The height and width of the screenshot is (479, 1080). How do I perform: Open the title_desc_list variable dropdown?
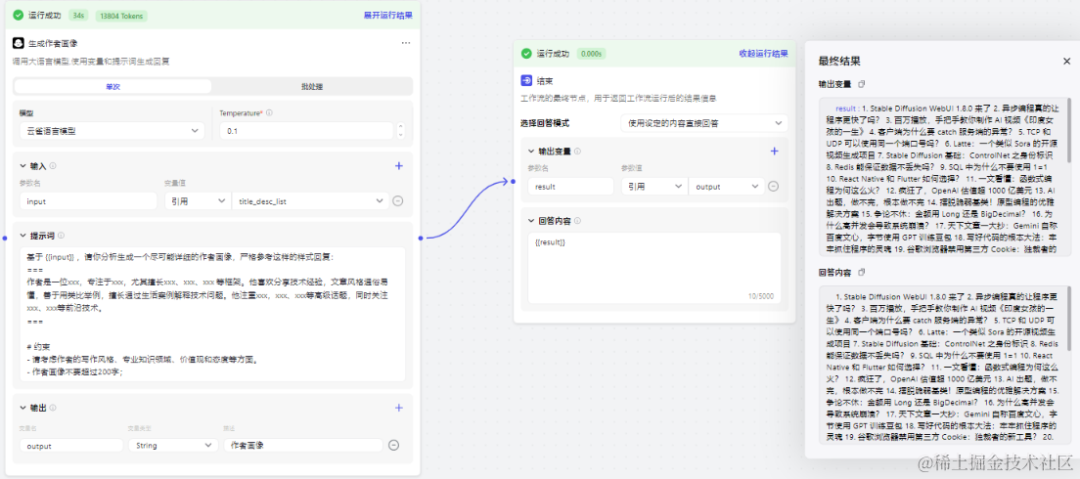(310, 201)
